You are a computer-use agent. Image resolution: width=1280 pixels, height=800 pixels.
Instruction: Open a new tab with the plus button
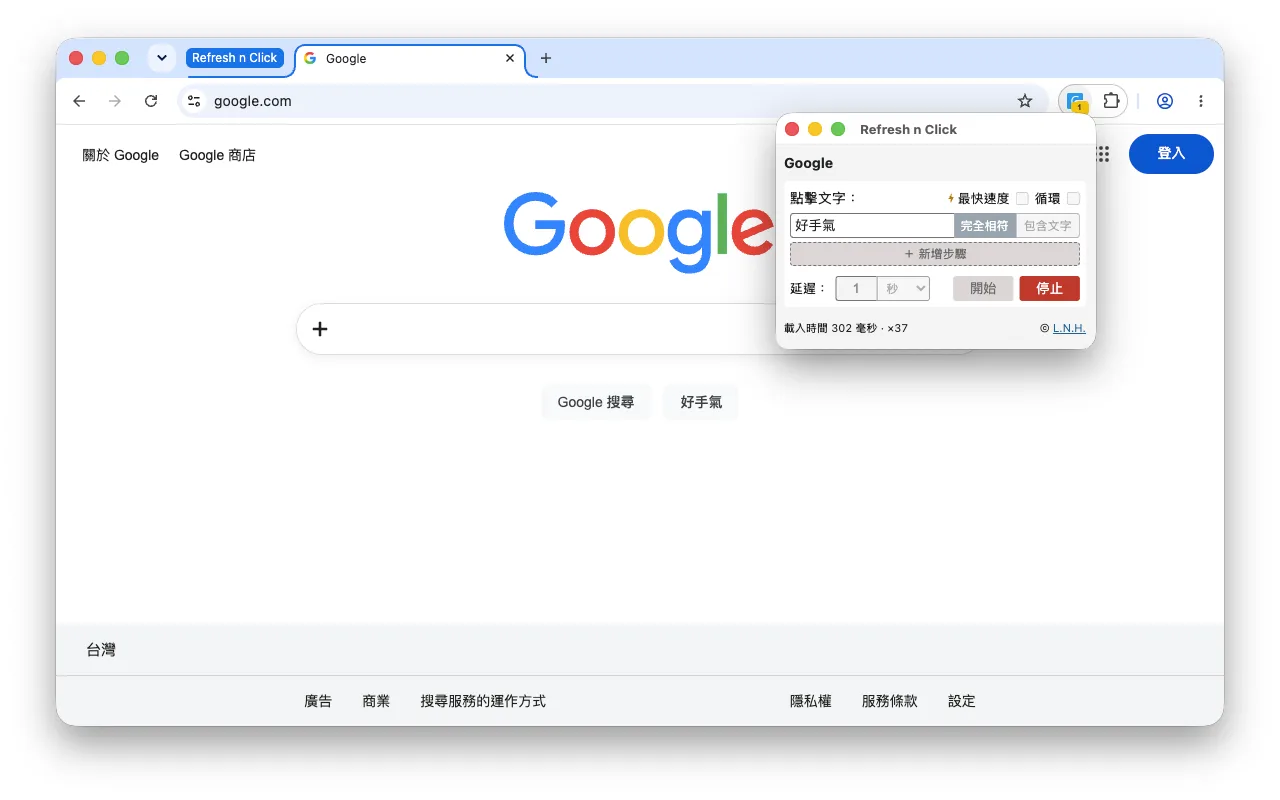[546, 58]
